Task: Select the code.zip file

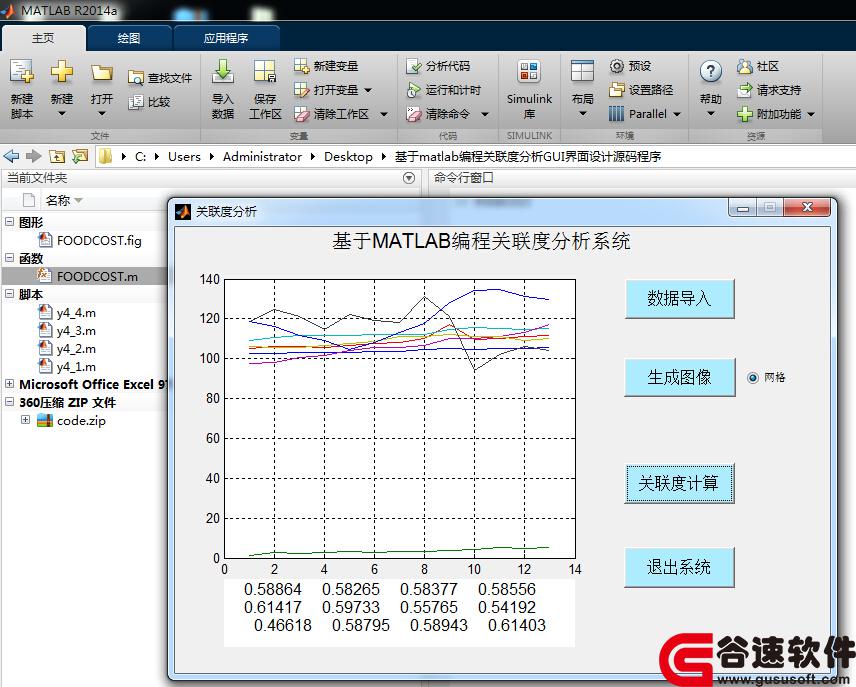Action: point(81,421)
